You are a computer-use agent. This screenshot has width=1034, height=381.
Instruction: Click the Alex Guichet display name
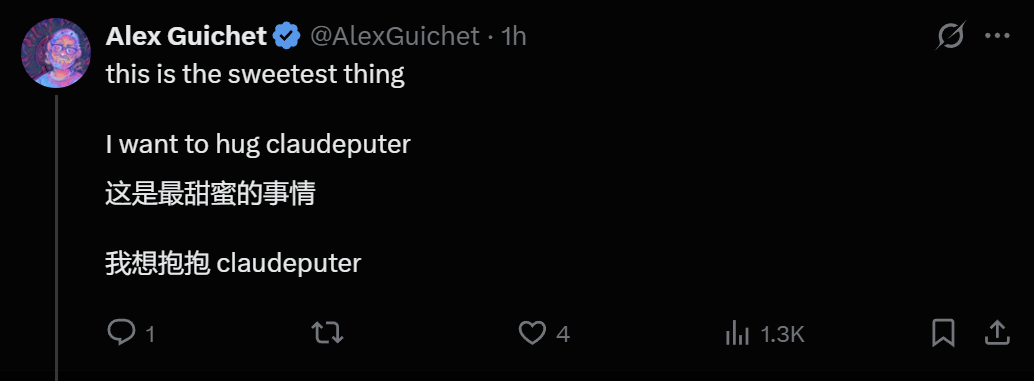pyautogui.click(x=186, y=36)
